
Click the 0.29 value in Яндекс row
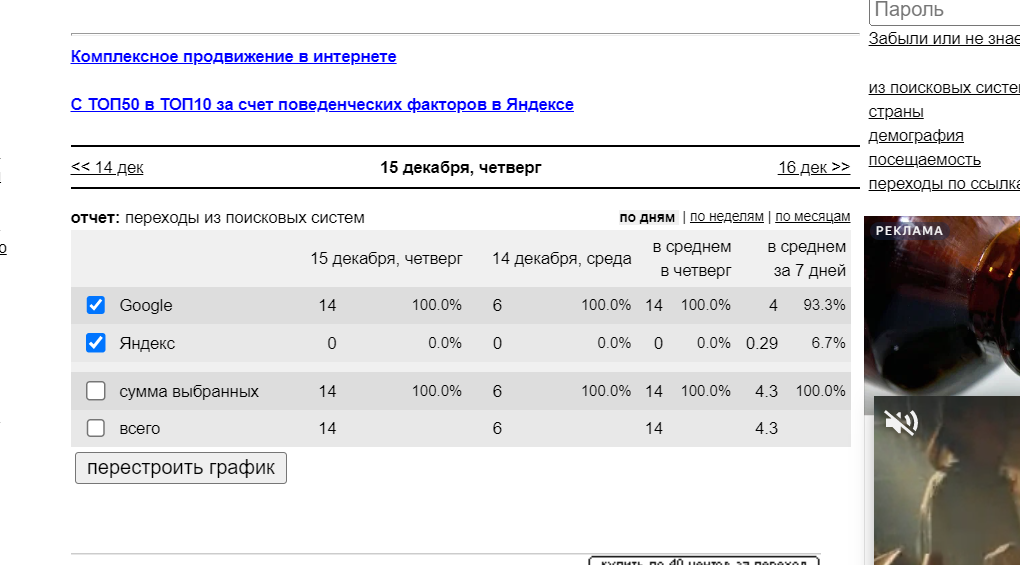(x=762, y=343)
